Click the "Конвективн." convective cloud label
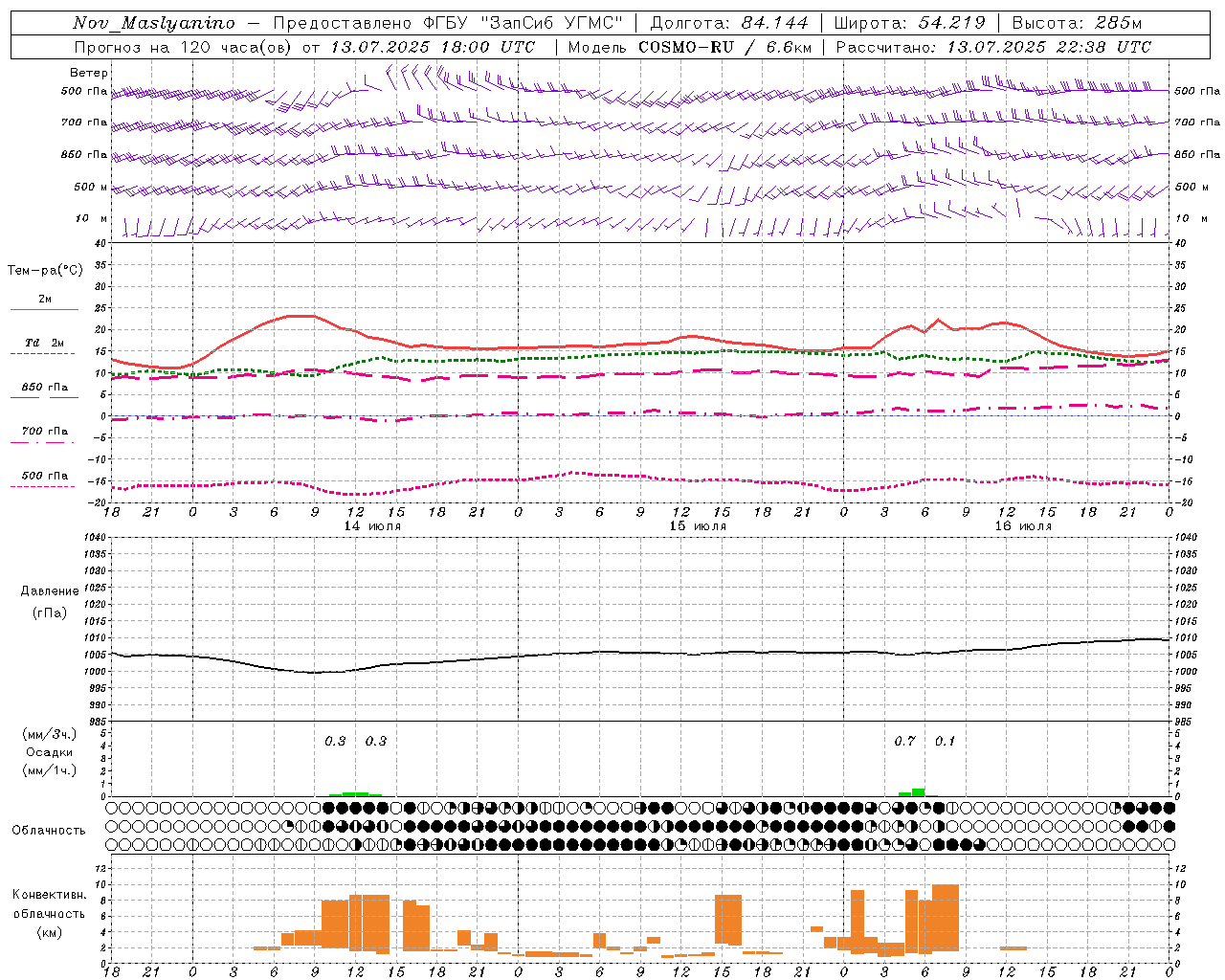Image resolution: width=1225 pixels, height=980 pixels. pos(50,895)
